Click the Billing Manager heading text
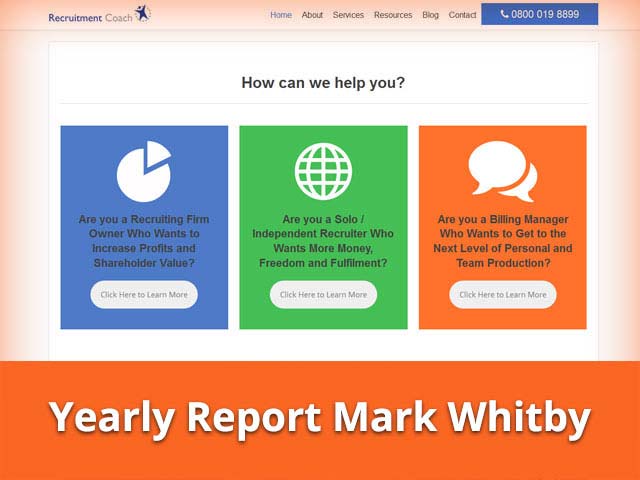 click(502, 241)
